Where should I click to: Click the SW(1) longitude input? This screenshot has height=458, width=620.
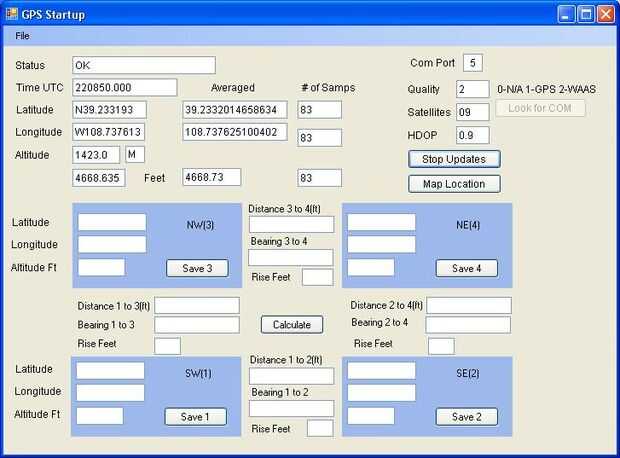[x=110, y=393]
